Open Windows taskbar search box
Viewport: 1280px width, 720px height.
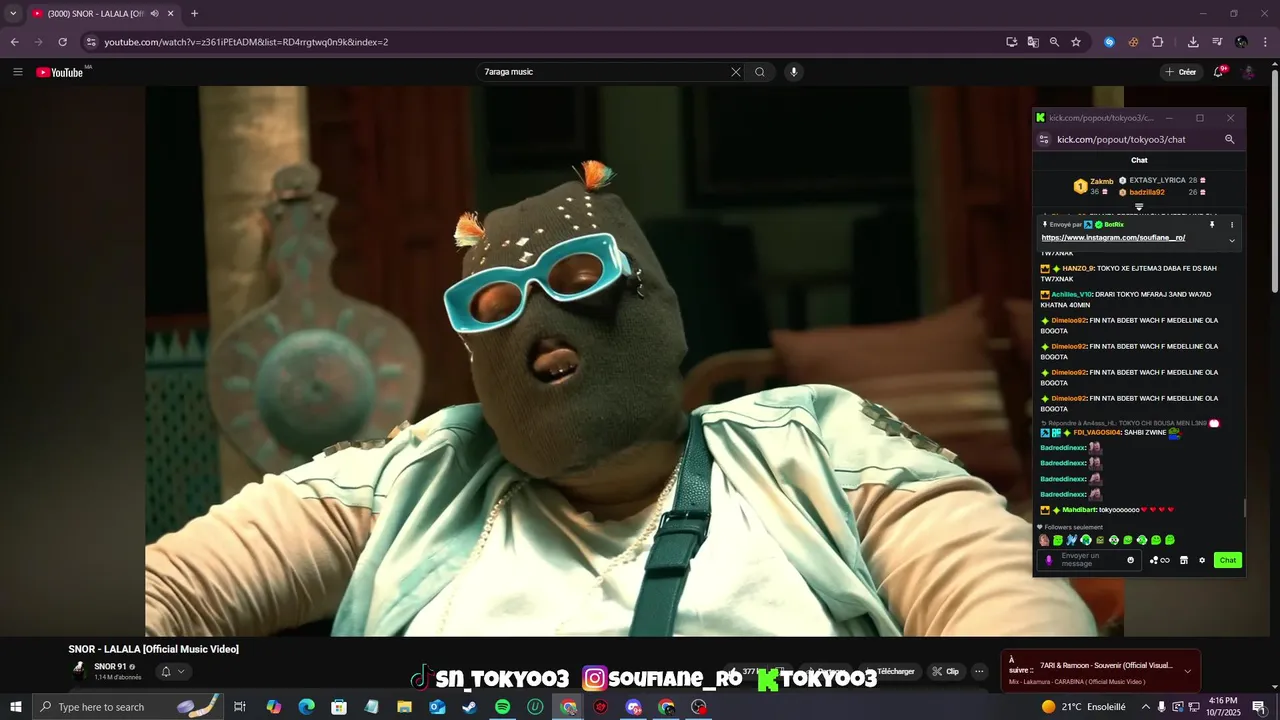coord(126,707)
